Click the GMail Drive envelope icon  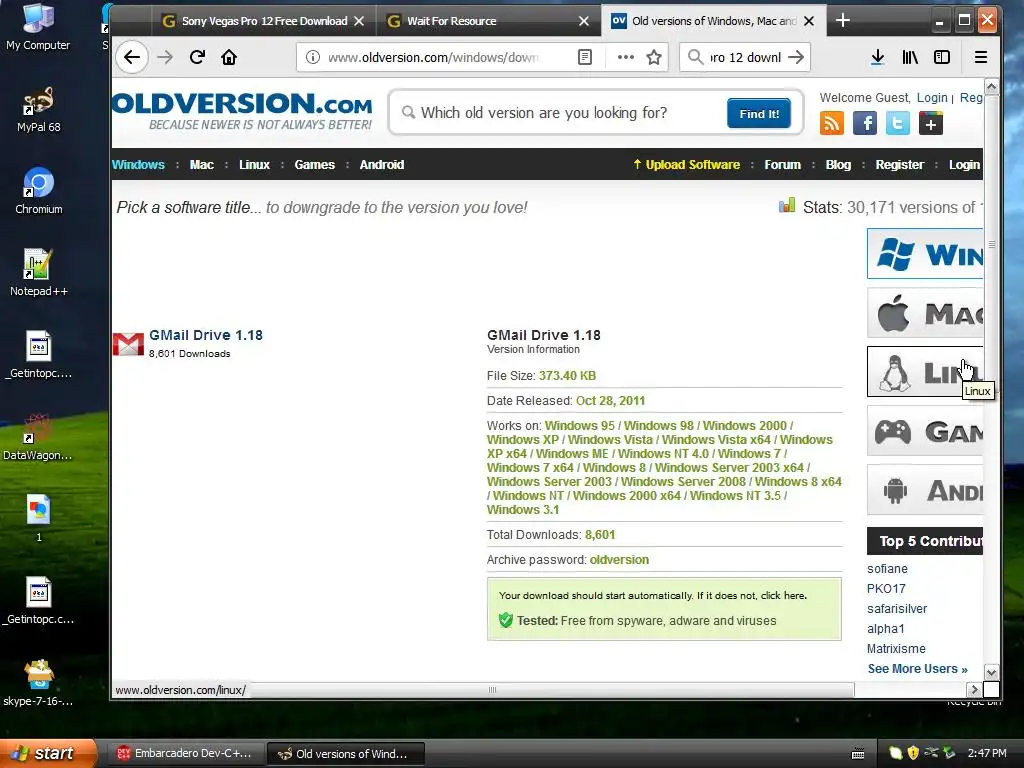pyautogui.click(x=128, y=344)
